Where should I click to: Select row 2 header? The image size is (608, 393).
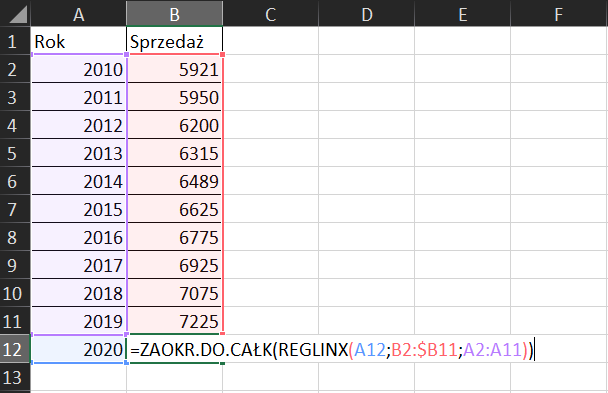coord(15,69)
